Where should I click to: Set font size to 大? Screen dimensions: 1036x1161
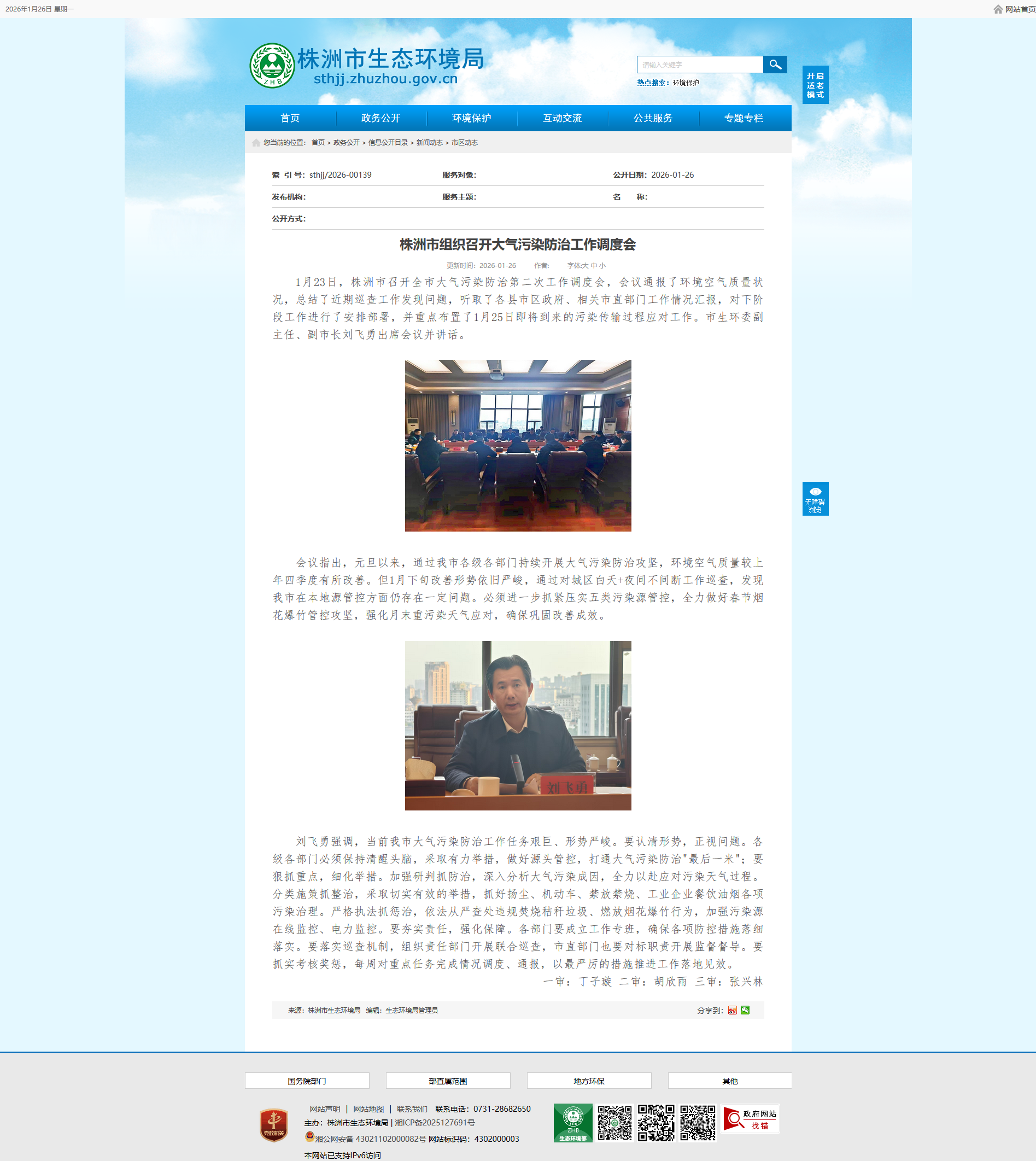pyautogui.click(x=586, y=265)
